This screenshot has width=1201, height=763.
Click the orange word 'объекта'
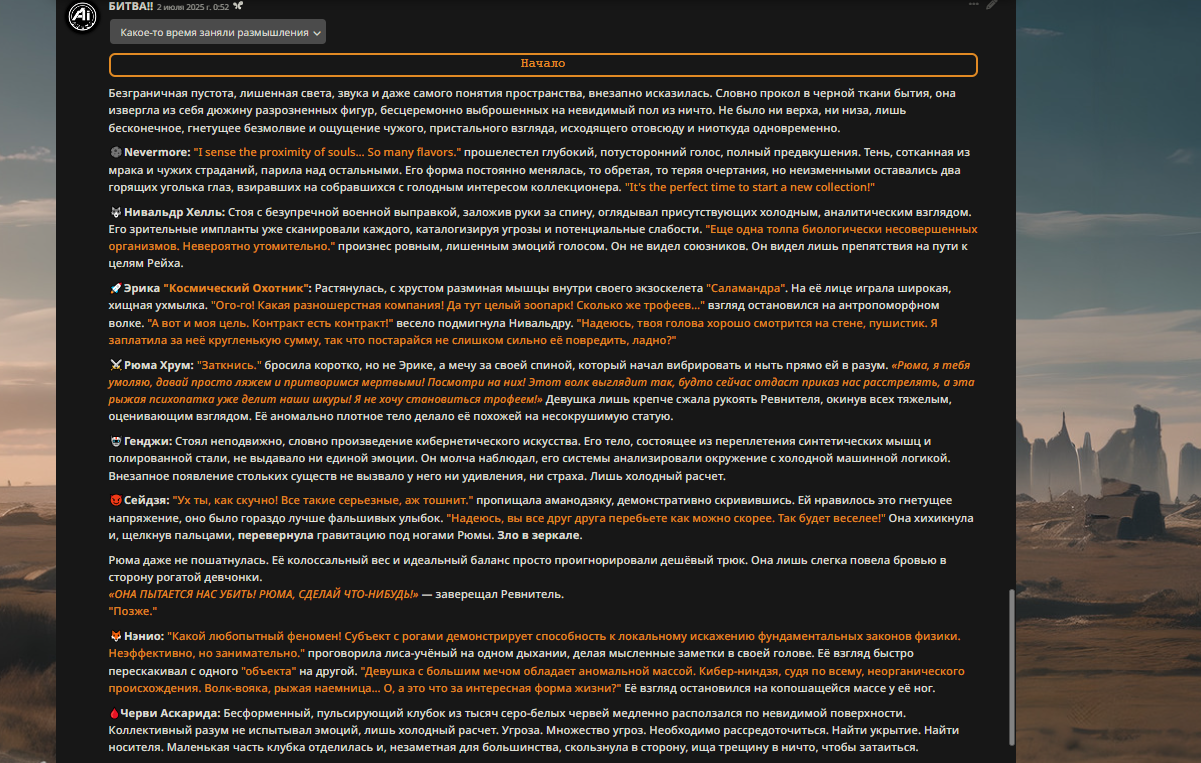[x=269, y=672]
